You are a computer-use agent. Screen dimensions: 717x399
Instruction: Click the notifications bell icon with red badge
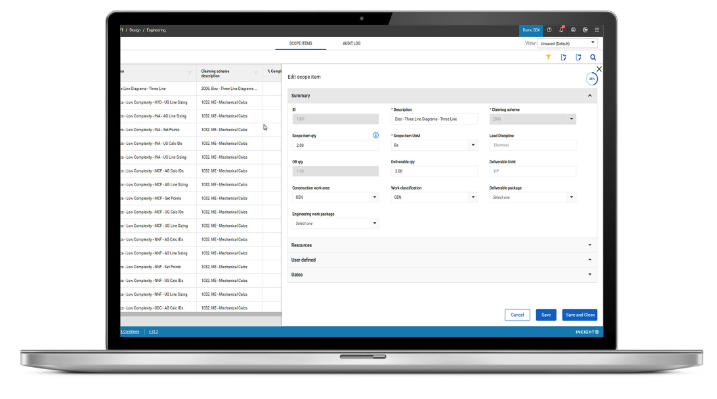click(x=561, y=30)
